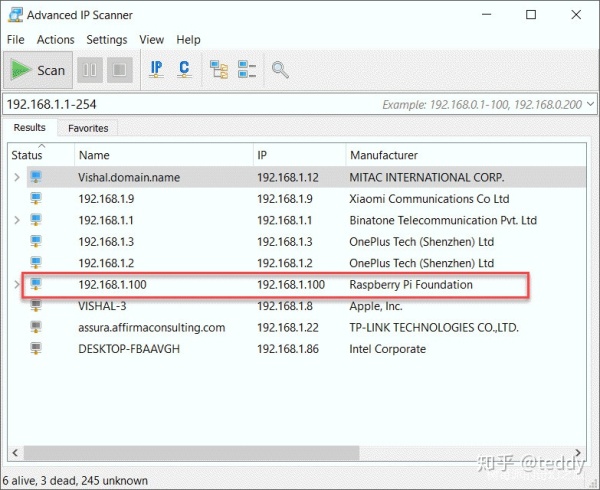Image resolution: width=600 pixels, height=490 pixels.
Task: Open the IP range history dropdown
Action: coord(590,104)
